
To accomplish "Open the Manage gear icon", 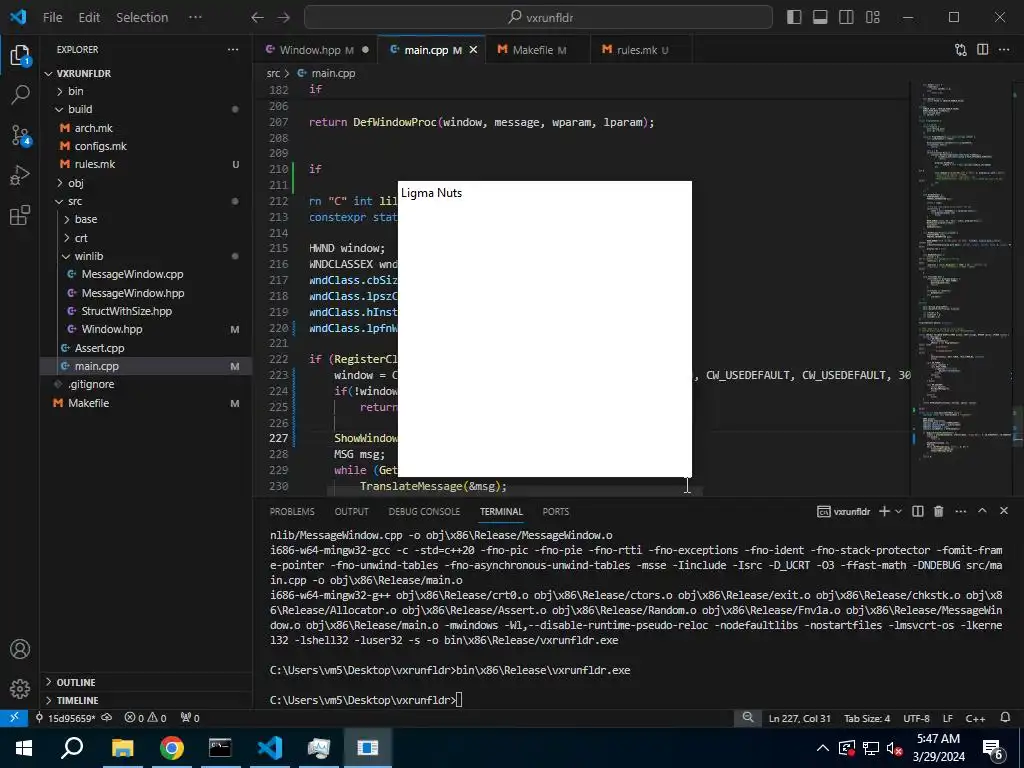I will (20, 688).
